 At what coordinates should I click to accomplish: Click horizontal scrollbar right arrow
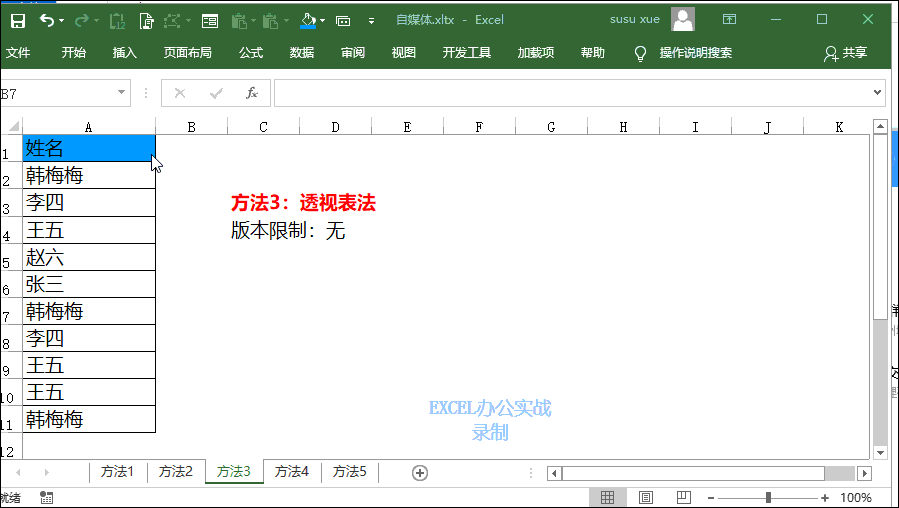864,473
